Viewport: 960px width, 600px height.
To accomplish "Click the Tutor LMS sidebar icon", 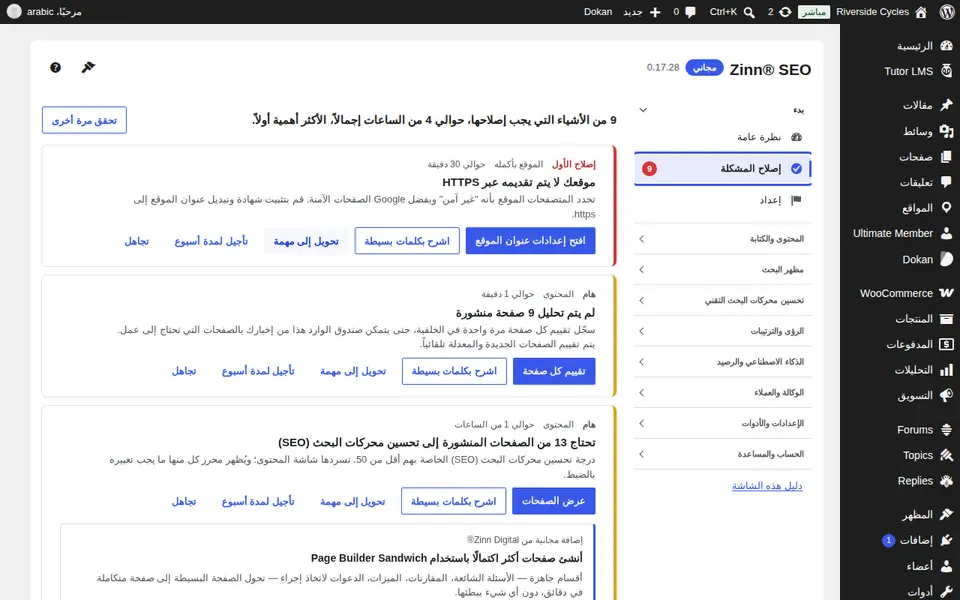I will pos(946,71).
